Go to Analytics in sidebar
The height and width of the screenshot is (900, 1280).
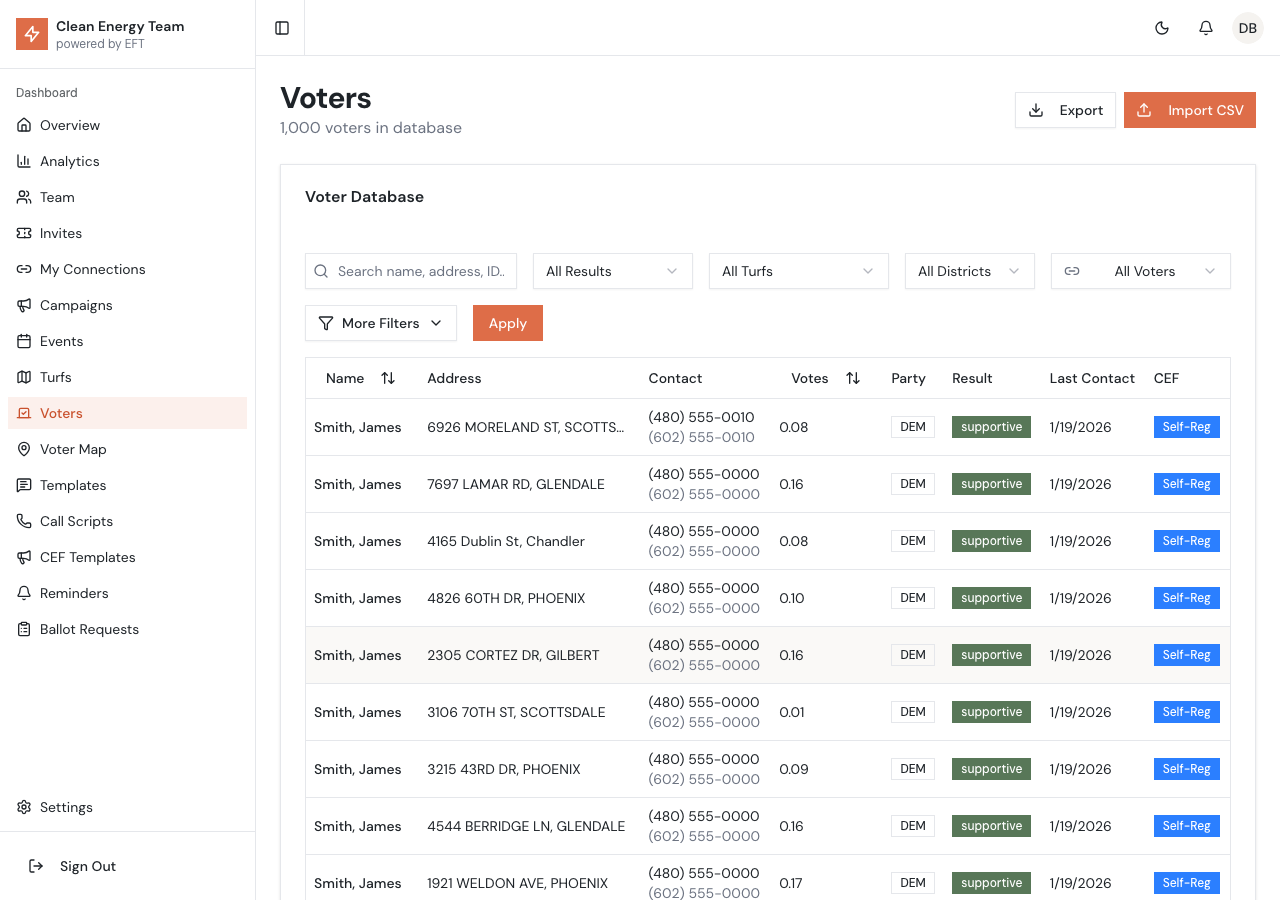pyautogui.click(x=69, y=161)
